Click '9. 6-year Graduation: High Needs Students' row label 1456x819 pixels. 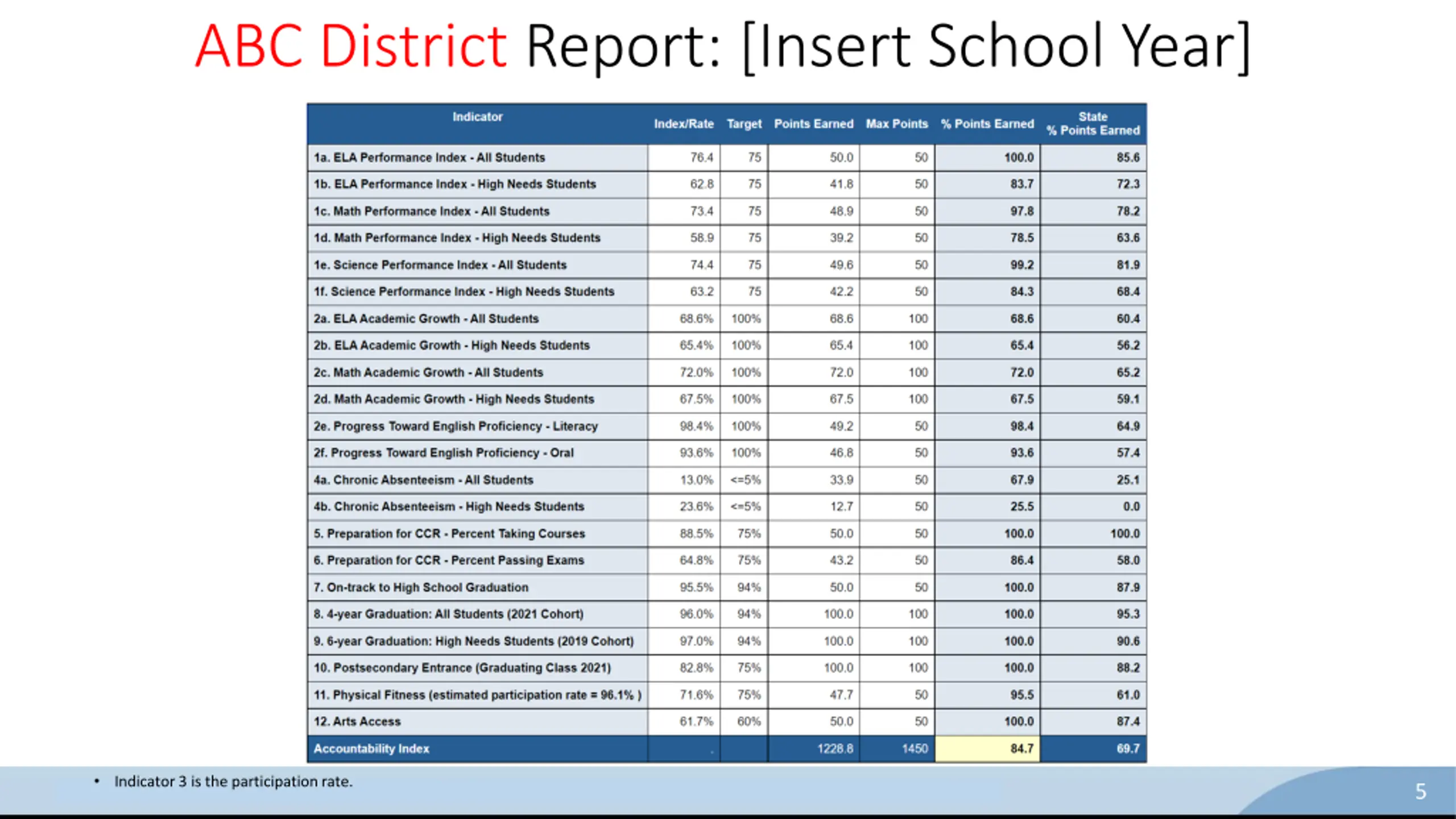tap(474, 641)
